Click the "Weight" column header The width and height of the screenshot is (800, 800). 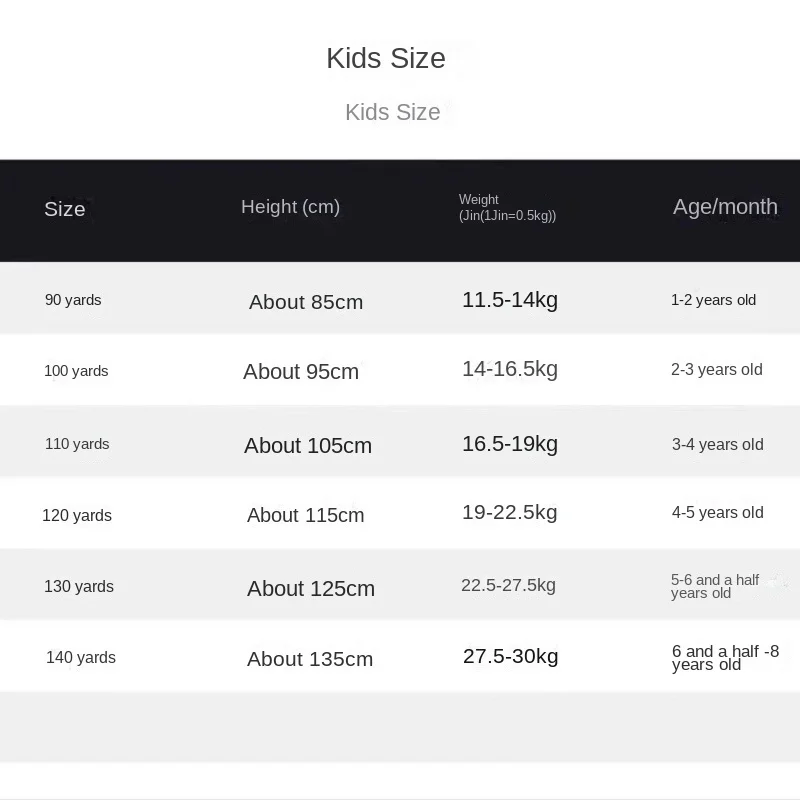pos(507,207)
